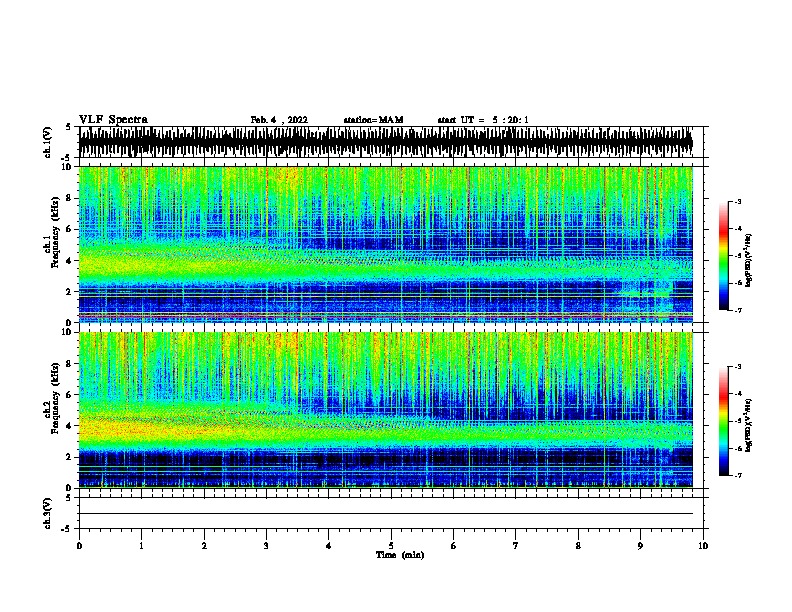Click the ch.1 frequency axis "2" tick label
Image resolution: width=792 pixels, height=612 pixels.
point(69,292)
